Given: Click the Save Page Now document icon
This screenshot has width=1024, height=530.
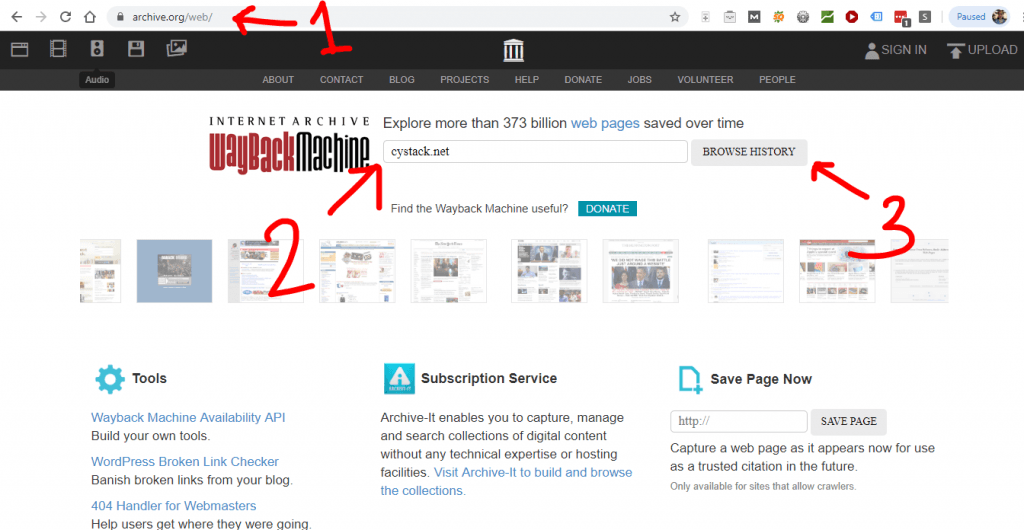Looking at the screenshot, I should click(x=690, y=379).
